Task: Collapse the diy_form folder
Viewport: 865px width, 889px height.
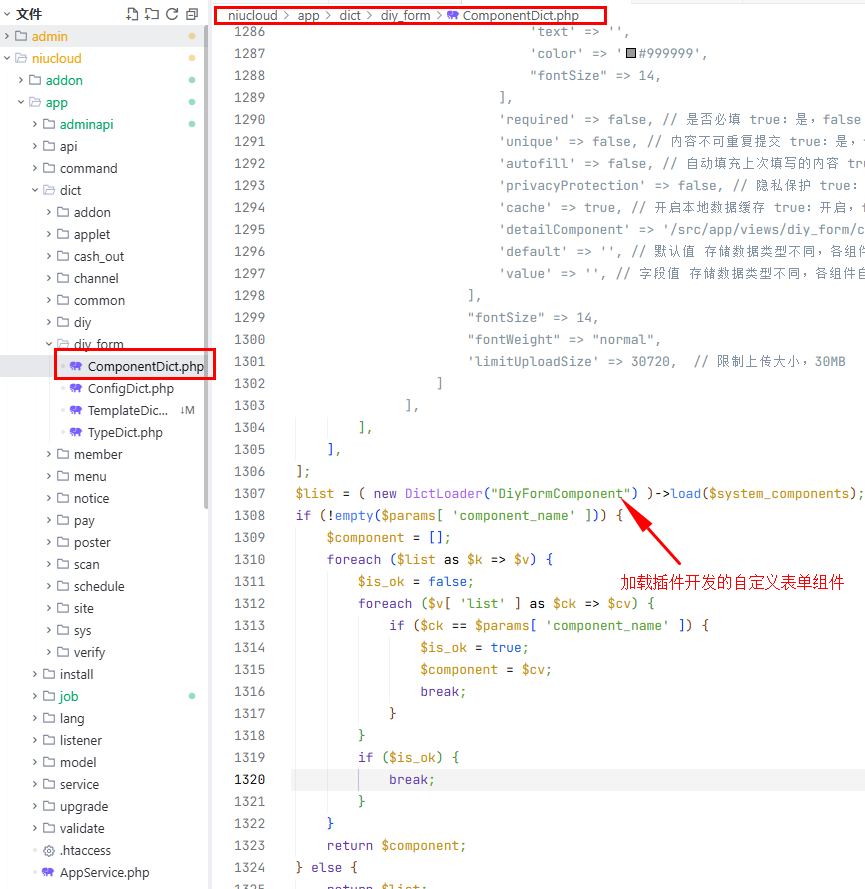Action: tap(50, 345)
